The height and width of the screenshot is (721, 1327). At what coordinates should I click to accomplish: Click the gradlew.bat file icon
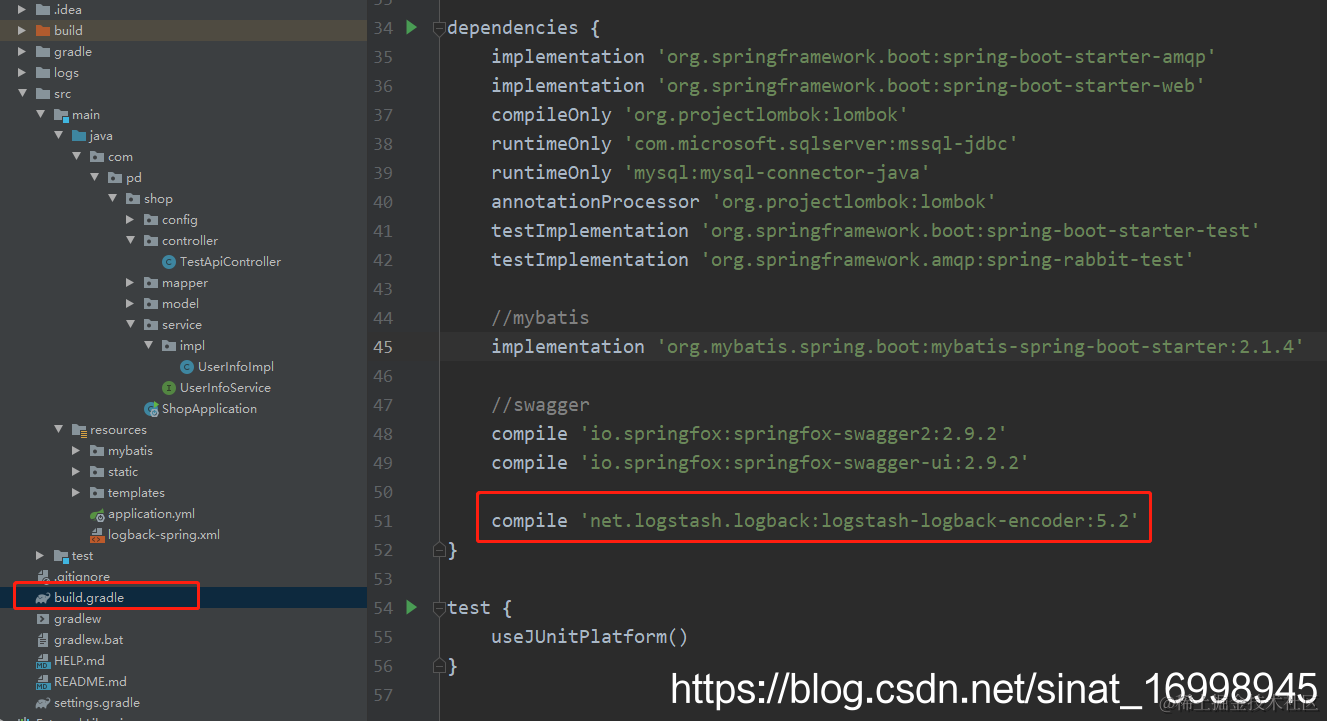point(43,640)
